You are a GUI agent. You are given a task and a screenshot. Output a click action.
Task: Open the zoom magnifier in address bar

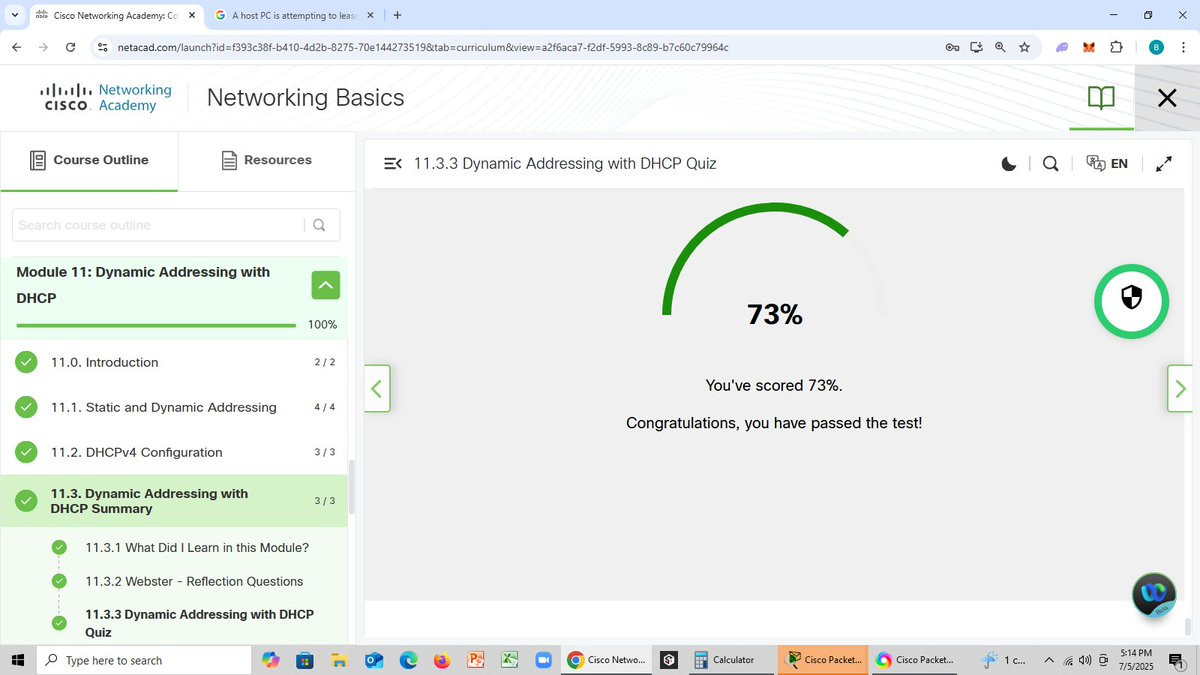point(1000,47)
